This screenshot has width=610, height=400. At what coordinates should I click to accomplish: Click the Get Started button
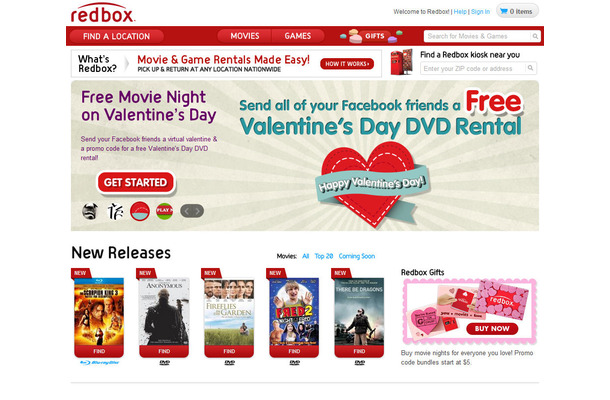coord(135,182)
